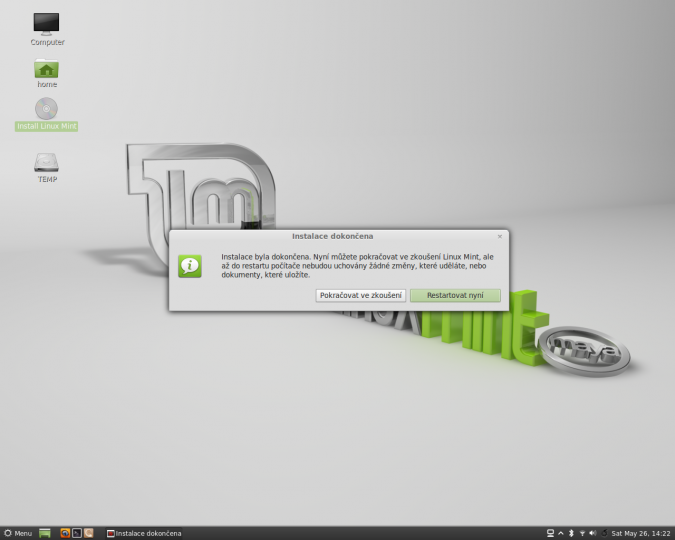Open the home folder icon
675x540 pixels.
pyautogui.click(x=46, y=69)
